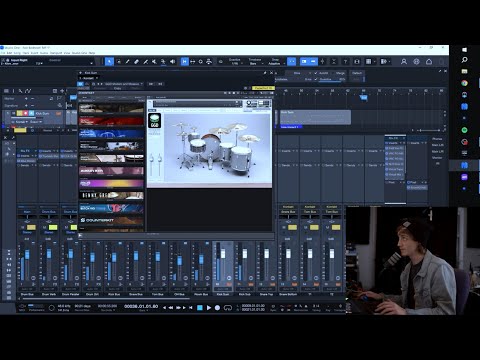Click the Kick Sum mixer channel fader

(x=223, y=254)
